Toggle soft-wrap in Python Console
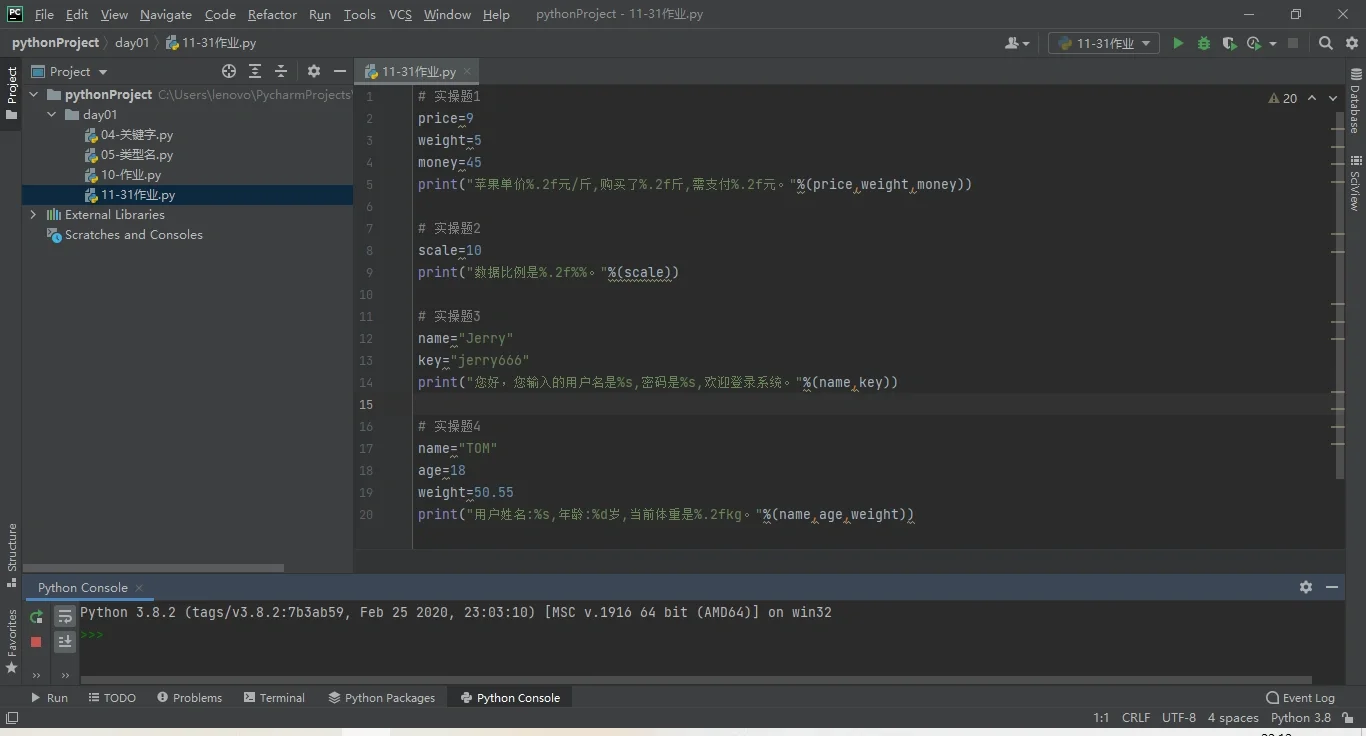Image resolution: width=1366 pixels, height=736 pixels. [65, 616]
